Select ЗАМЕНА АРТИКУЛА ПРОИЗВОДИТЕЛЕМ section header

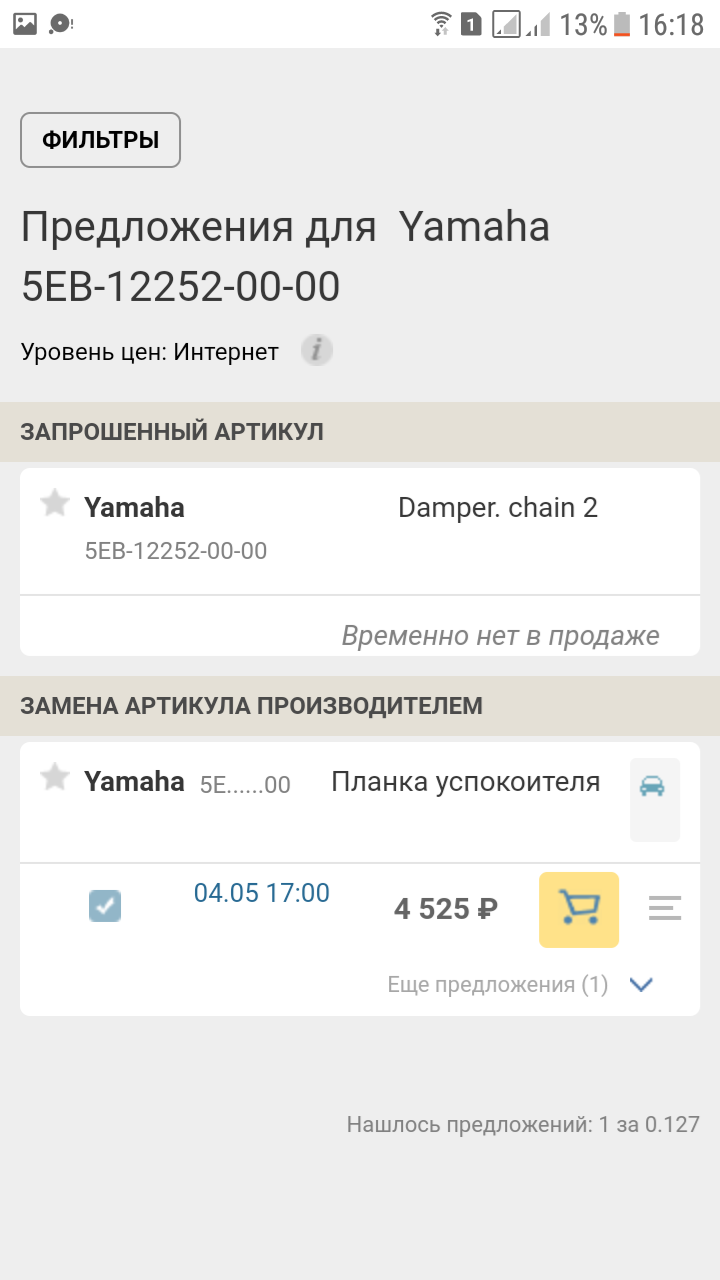click(252, 706)
